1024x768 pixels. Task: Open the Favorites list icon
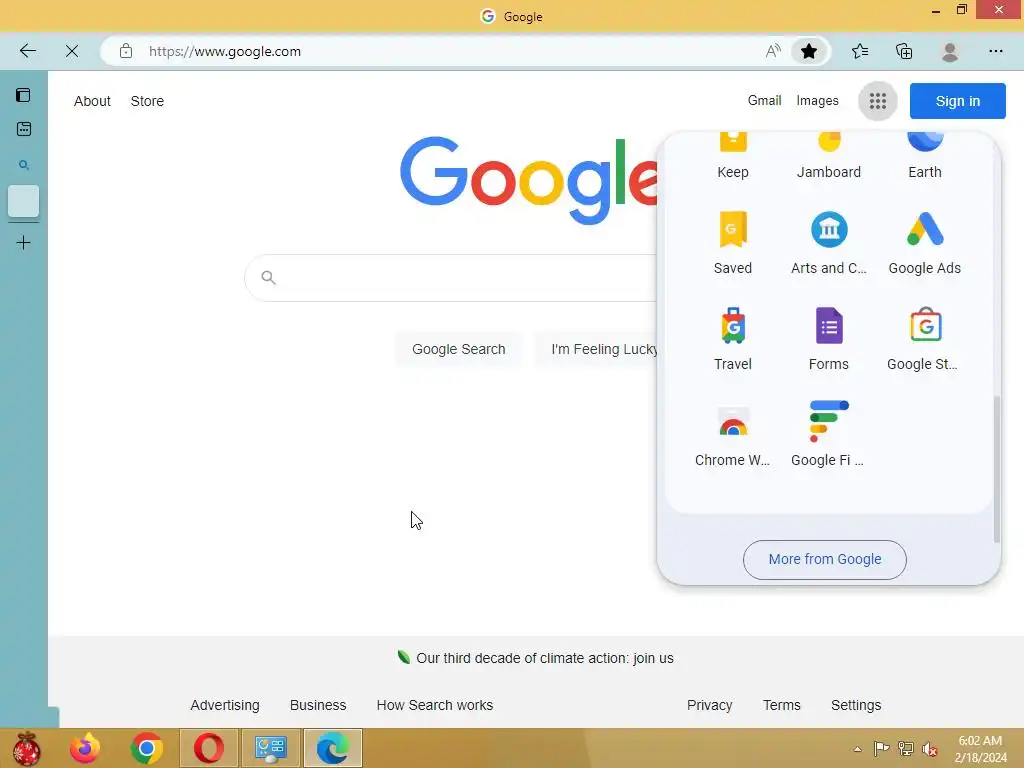[x=860, y=51]
